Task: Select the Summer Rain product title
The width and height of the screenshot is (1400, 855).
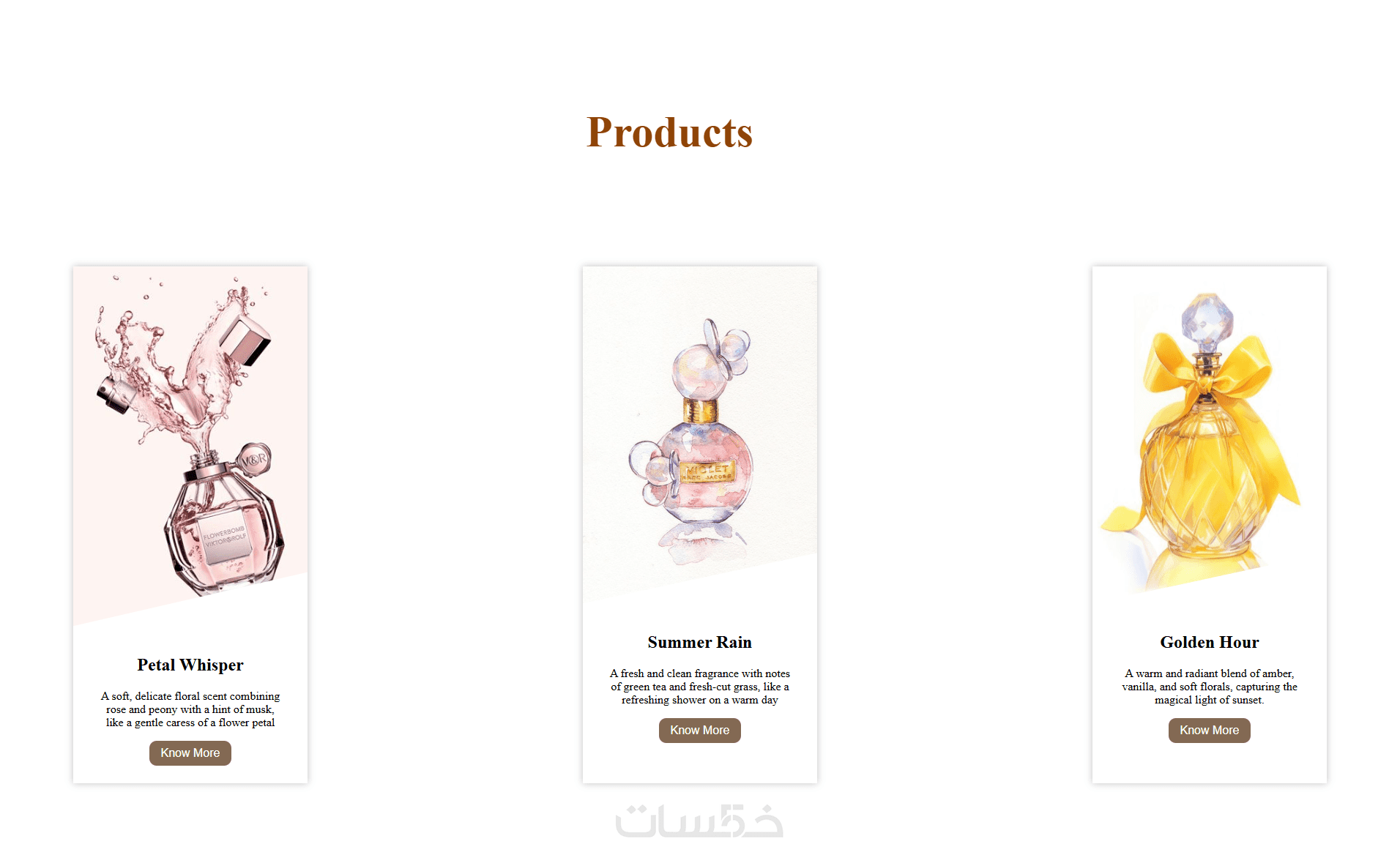Action: point(700,642)
